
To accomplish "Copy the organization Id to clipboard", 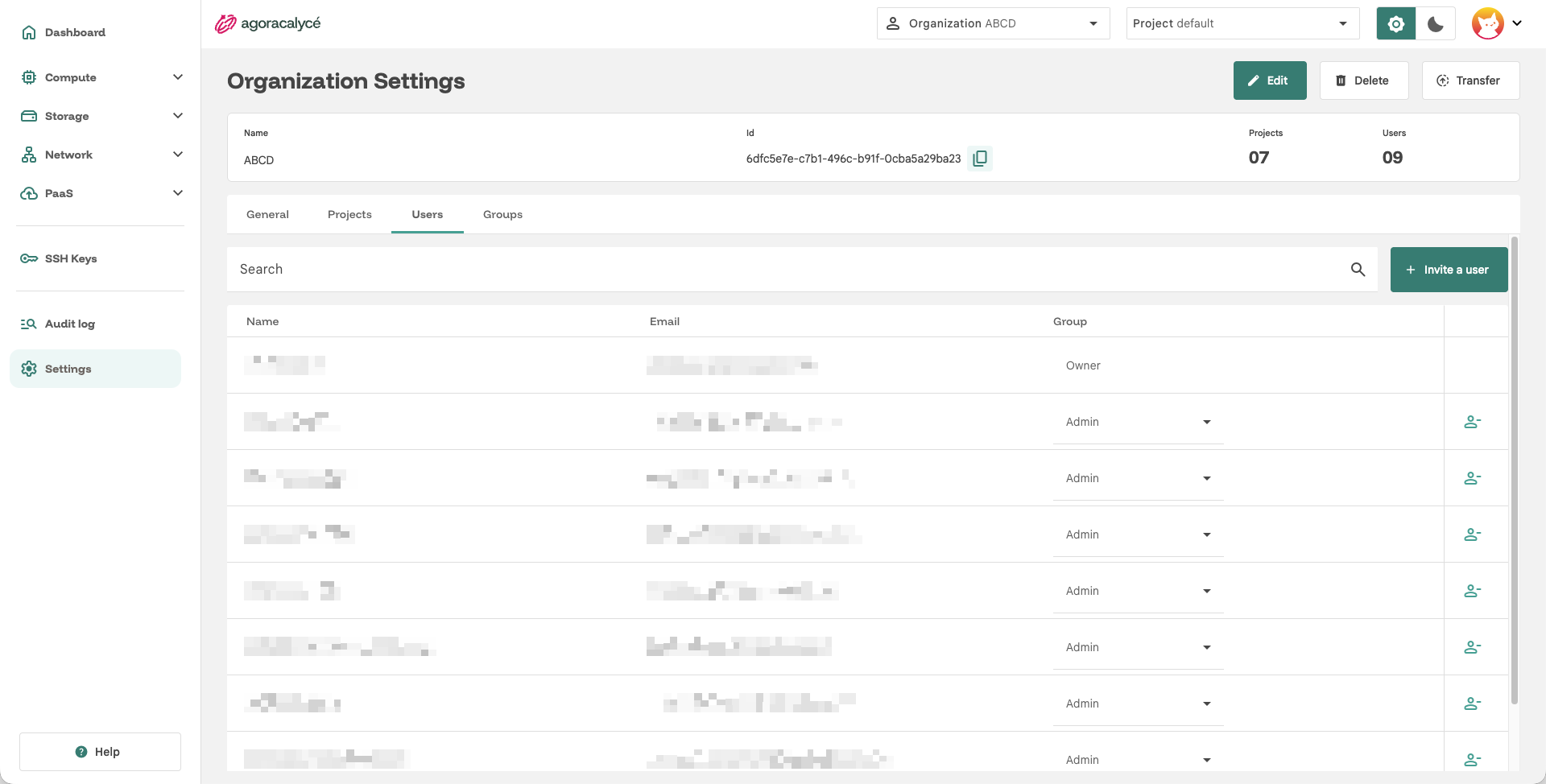I will pyautogui.click(x=980, y=159).
